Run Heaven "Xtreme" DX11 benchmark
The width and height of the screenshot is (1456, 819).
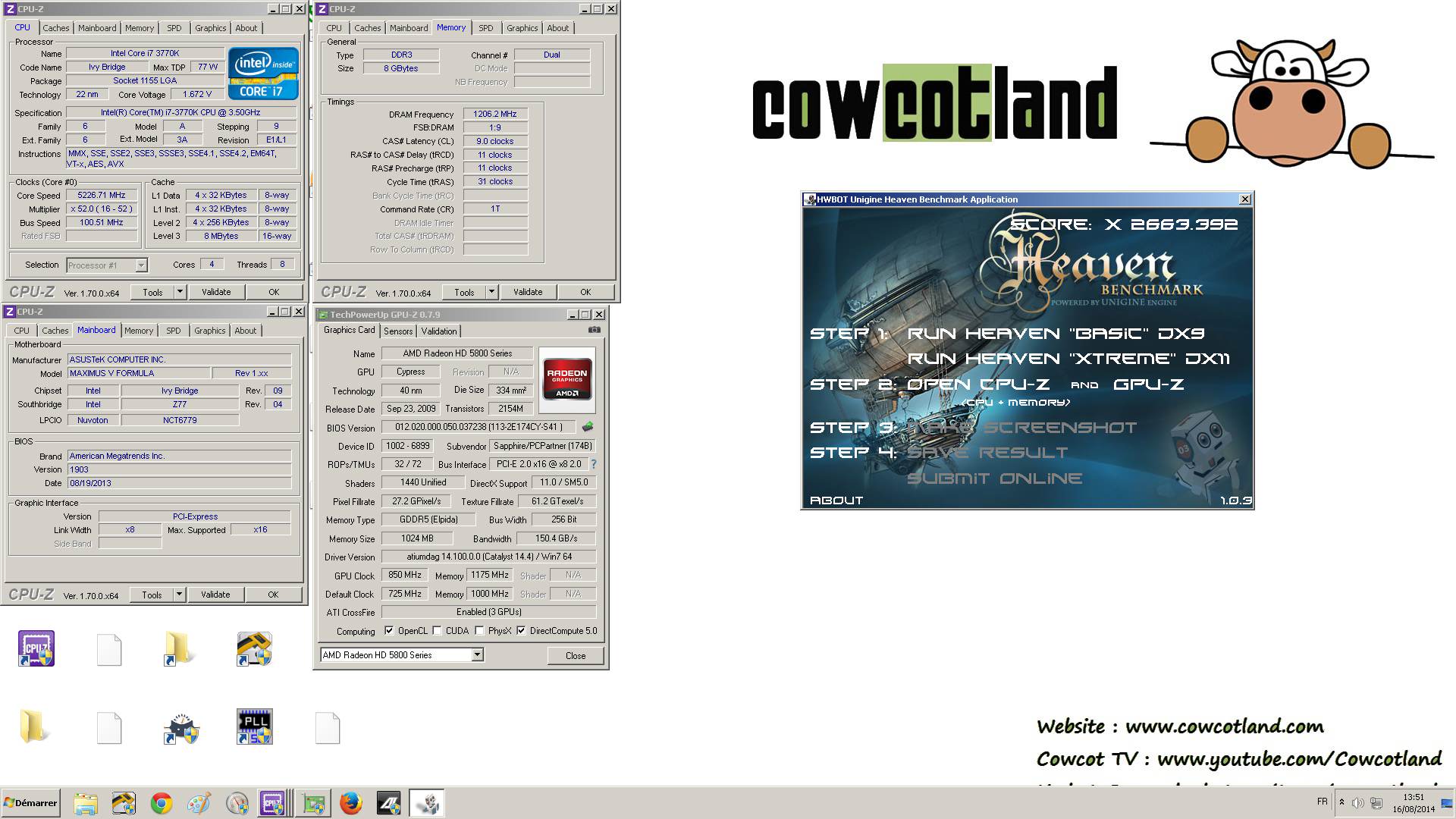coord(1068,359)
